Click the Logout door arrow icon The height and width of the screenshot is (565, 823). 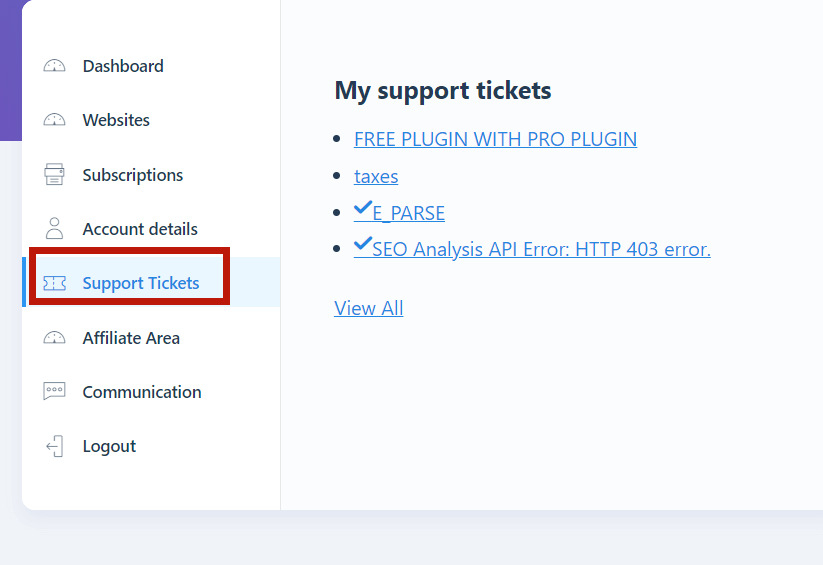55,446
